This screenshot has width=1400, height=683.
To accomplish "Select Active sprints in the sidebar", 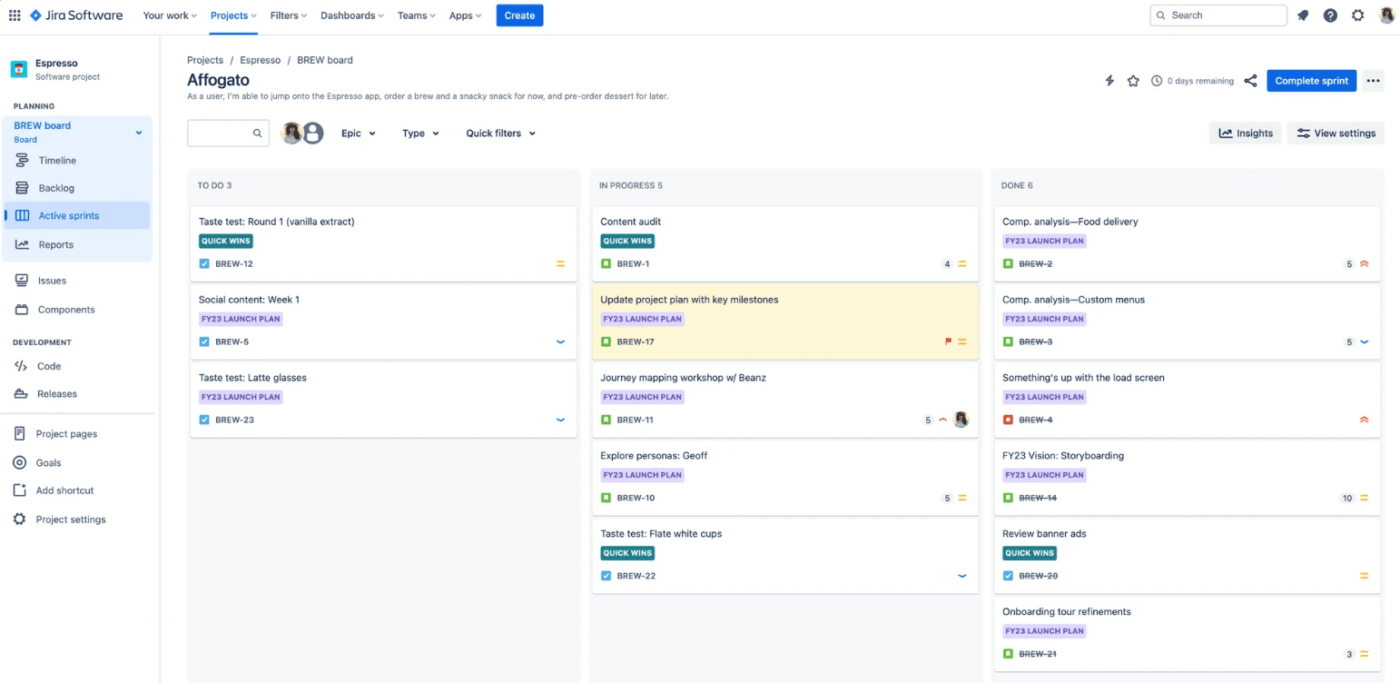I will 77,216.
